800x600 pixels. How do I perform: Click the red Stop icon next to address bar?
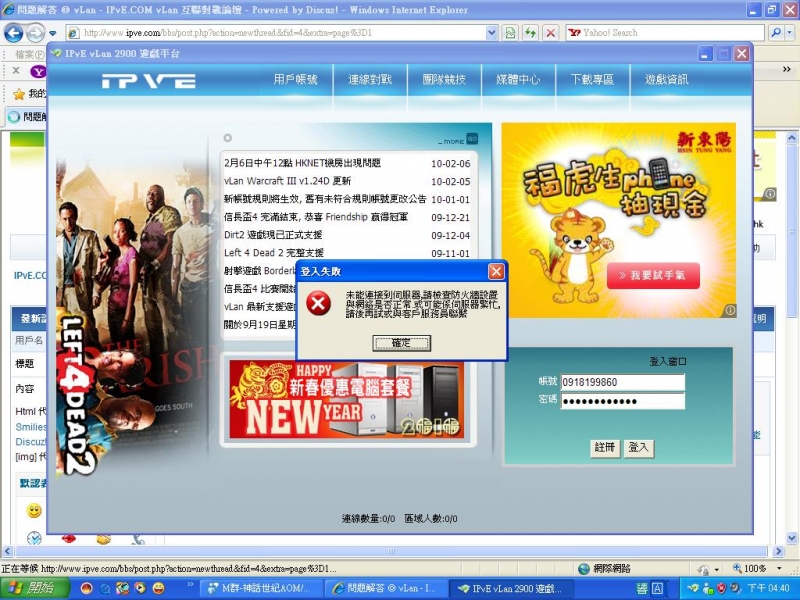pos(548,32)
